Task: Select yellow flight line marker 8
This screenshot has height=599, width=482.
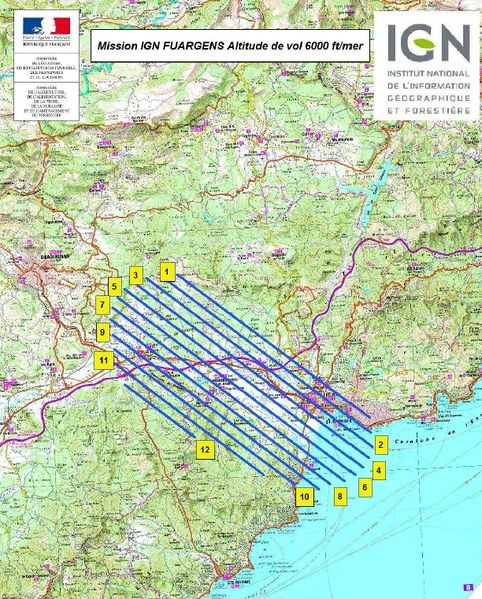Action: click(x=340, y=497)
